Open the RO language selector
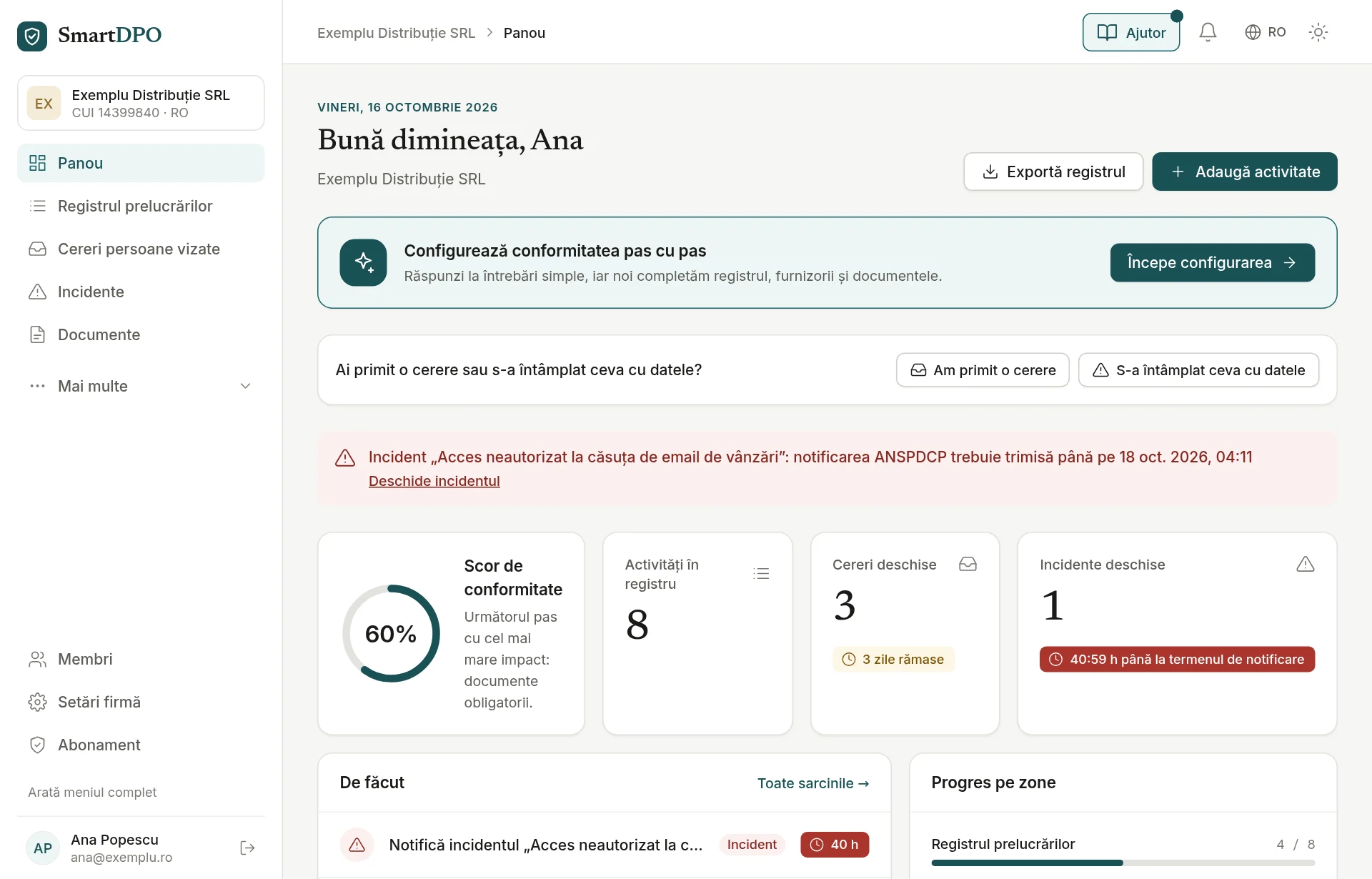The width and height of the screenshot is (1372, 879). pyautogui.click(x=1266, y=32)
